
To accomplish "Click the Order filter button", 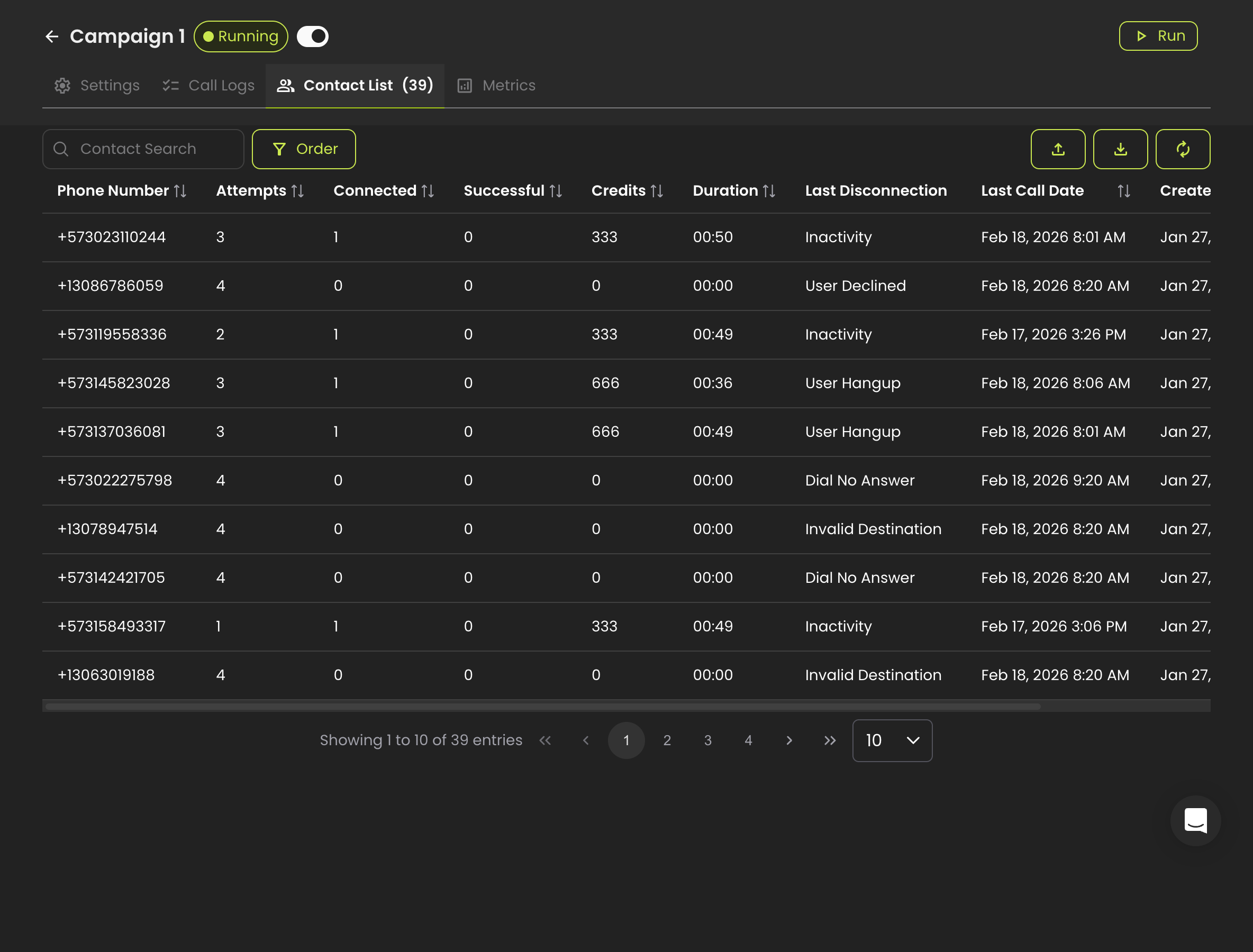I will [304, 149].
